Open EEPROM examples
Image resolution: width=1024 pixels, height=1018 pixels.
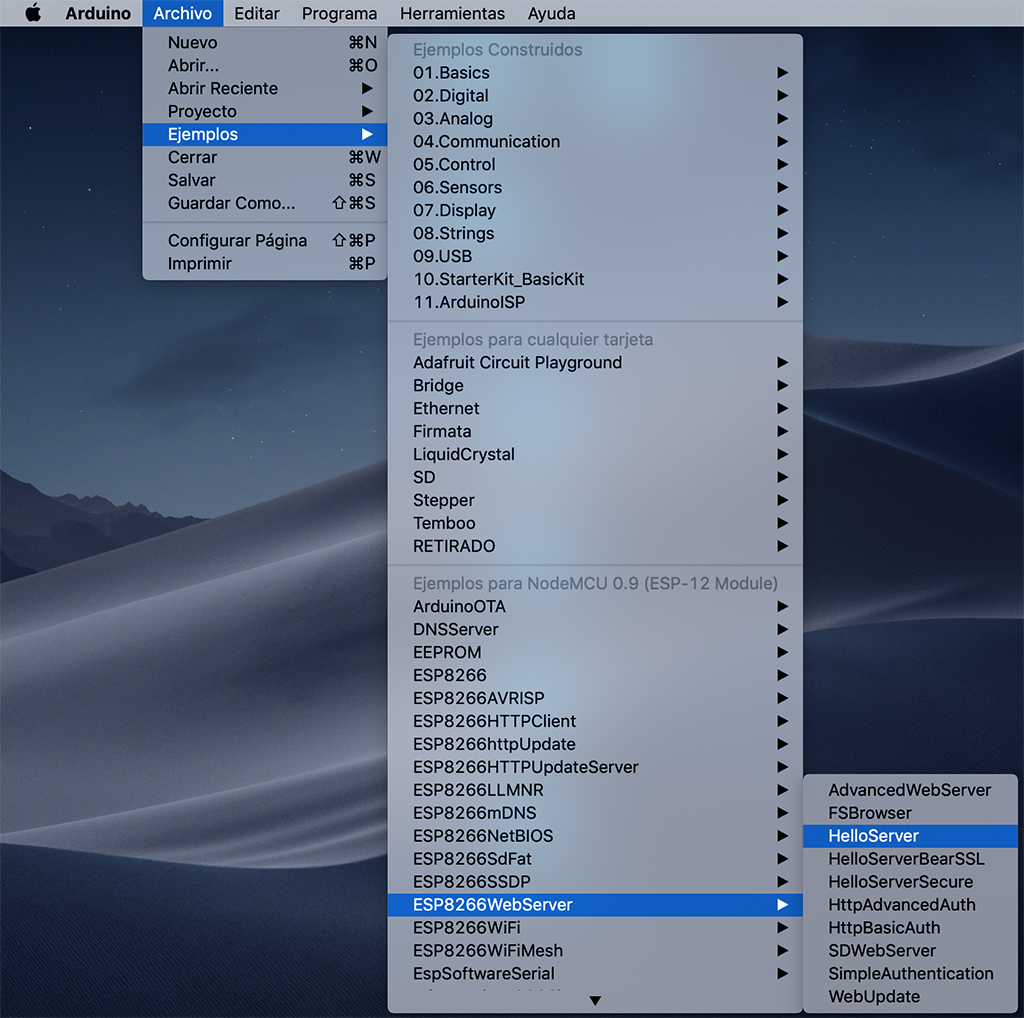595,652
